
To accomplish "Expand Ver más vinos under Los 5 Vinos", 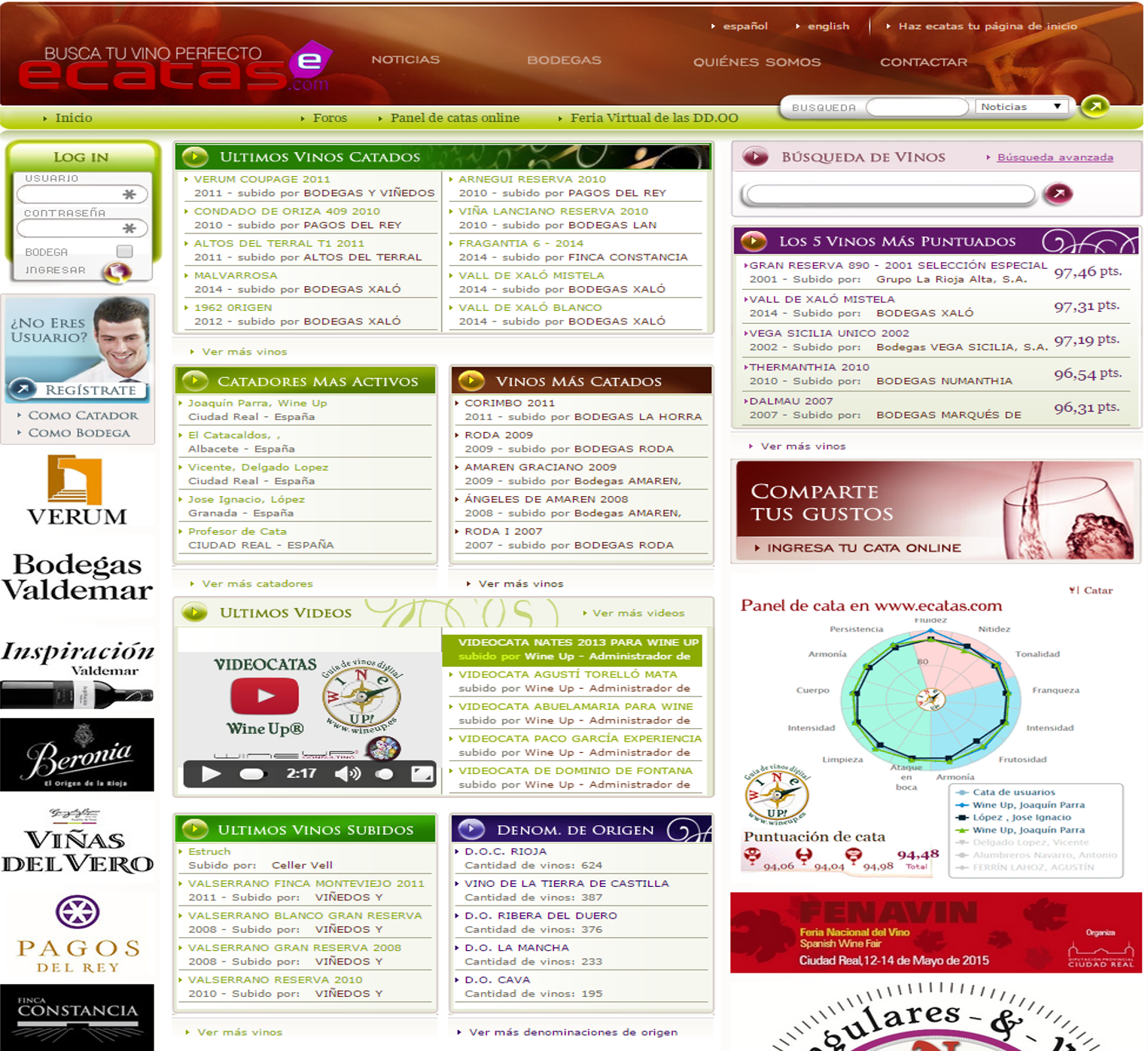I will pyautogui.click(x=802, y=446).
